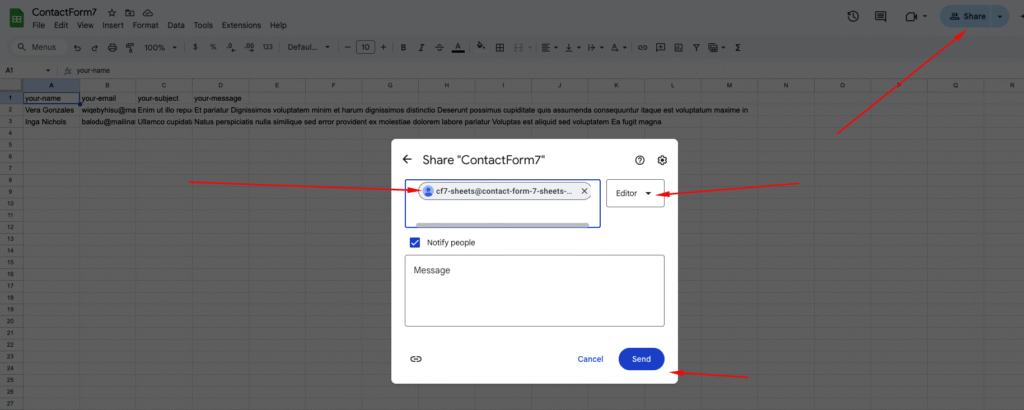
Task: Open the Editor role dropdown
Action: click(x=635, y=193)
